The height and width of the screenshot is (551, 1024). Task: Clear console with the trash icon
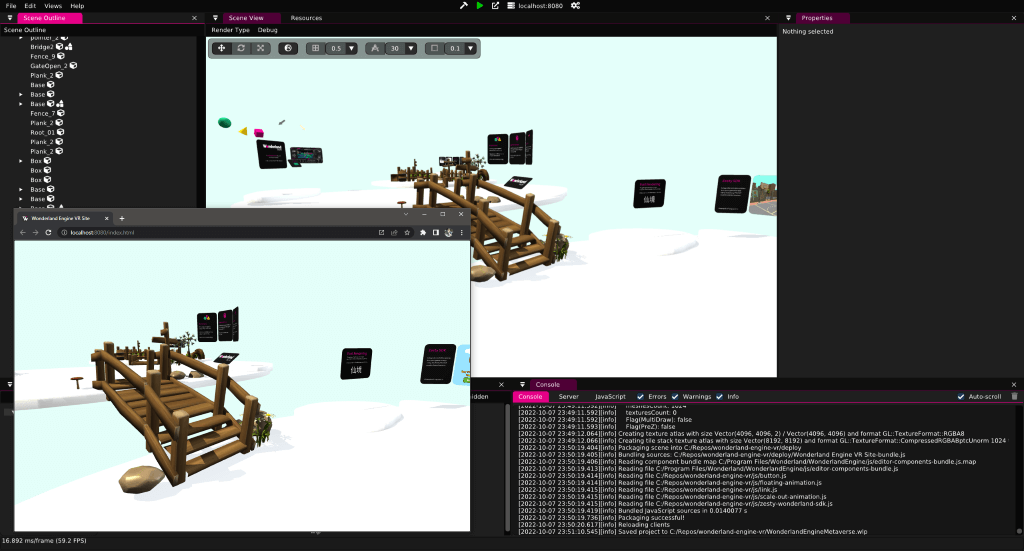click(1014, 397)
